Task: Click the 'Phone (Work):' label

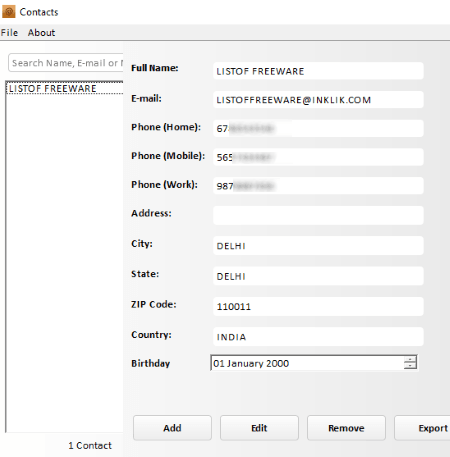Action: (x=164, y=184)
